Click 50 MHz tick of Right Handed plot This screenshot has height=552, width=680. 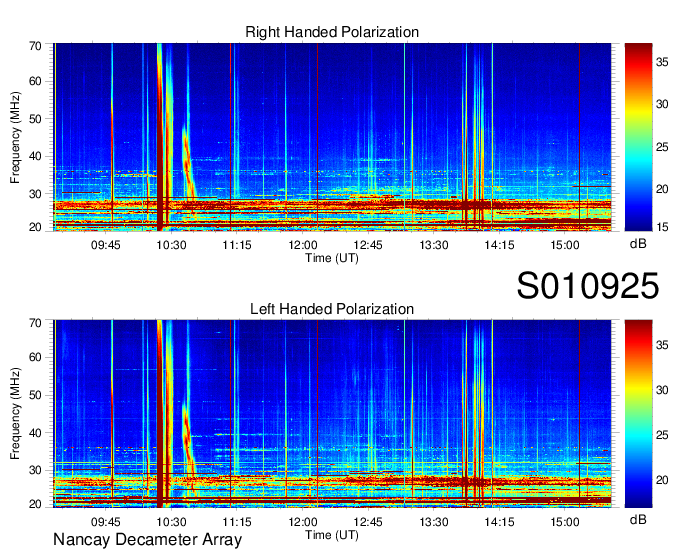click(x=35, y=119)
